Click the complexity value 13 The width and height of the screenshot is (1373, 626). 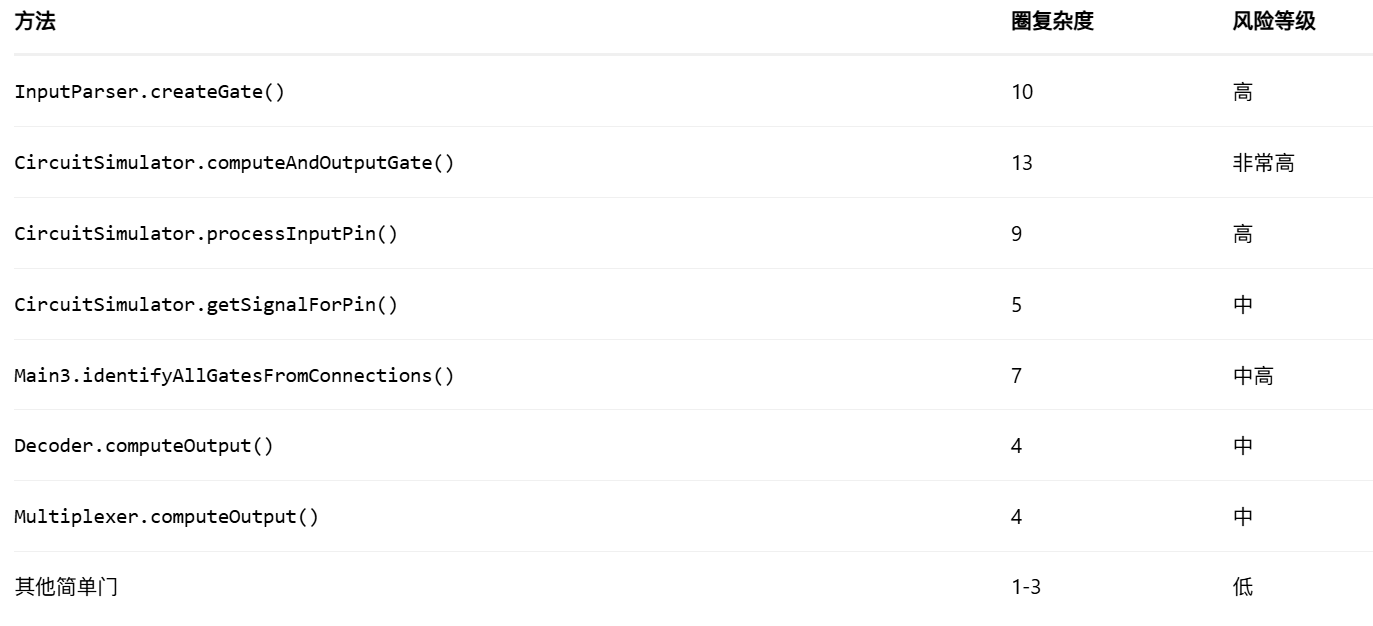tap(1022, 163)
